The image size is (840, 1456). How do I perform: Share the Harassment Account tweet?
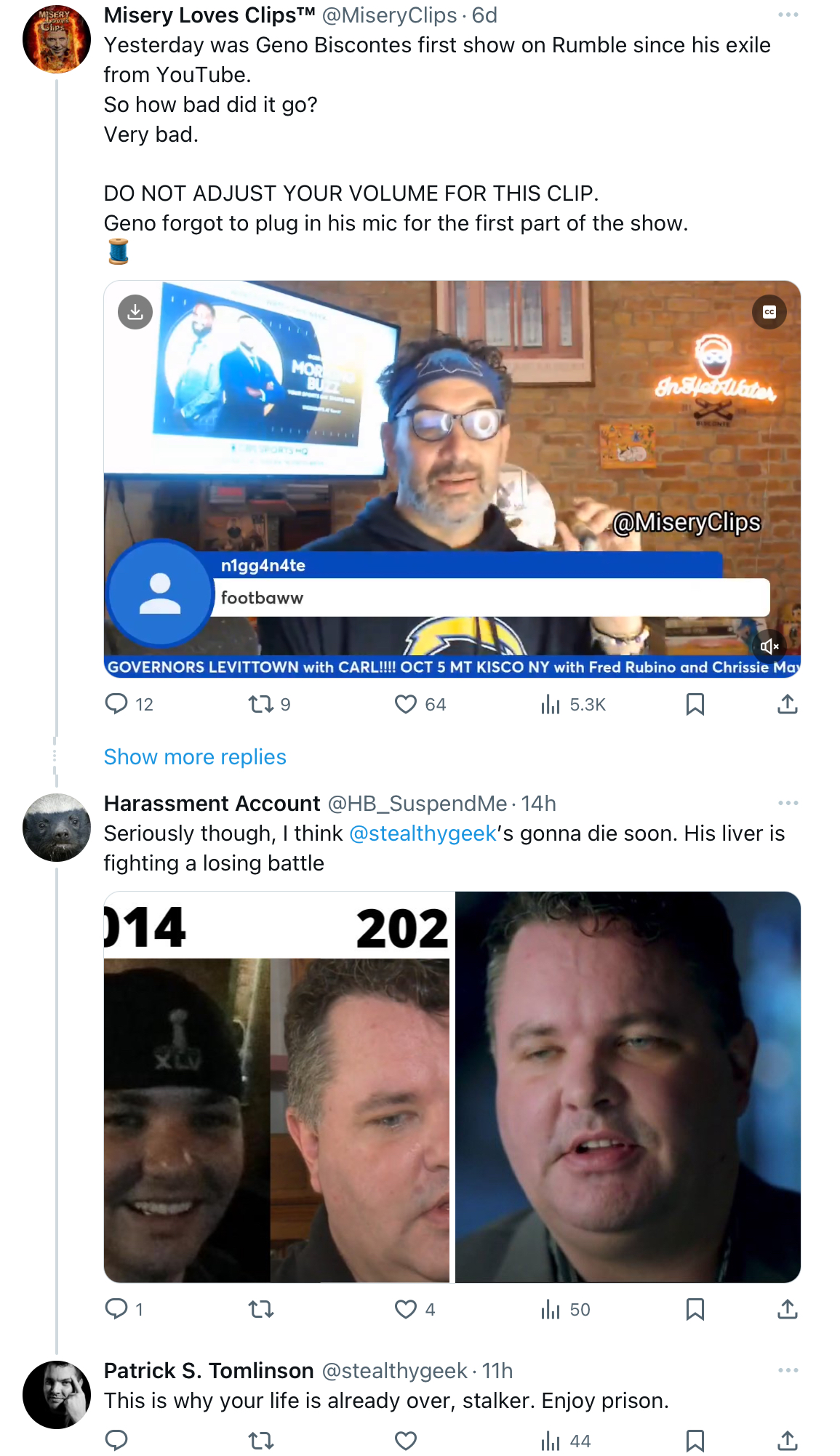(788, 1309)
